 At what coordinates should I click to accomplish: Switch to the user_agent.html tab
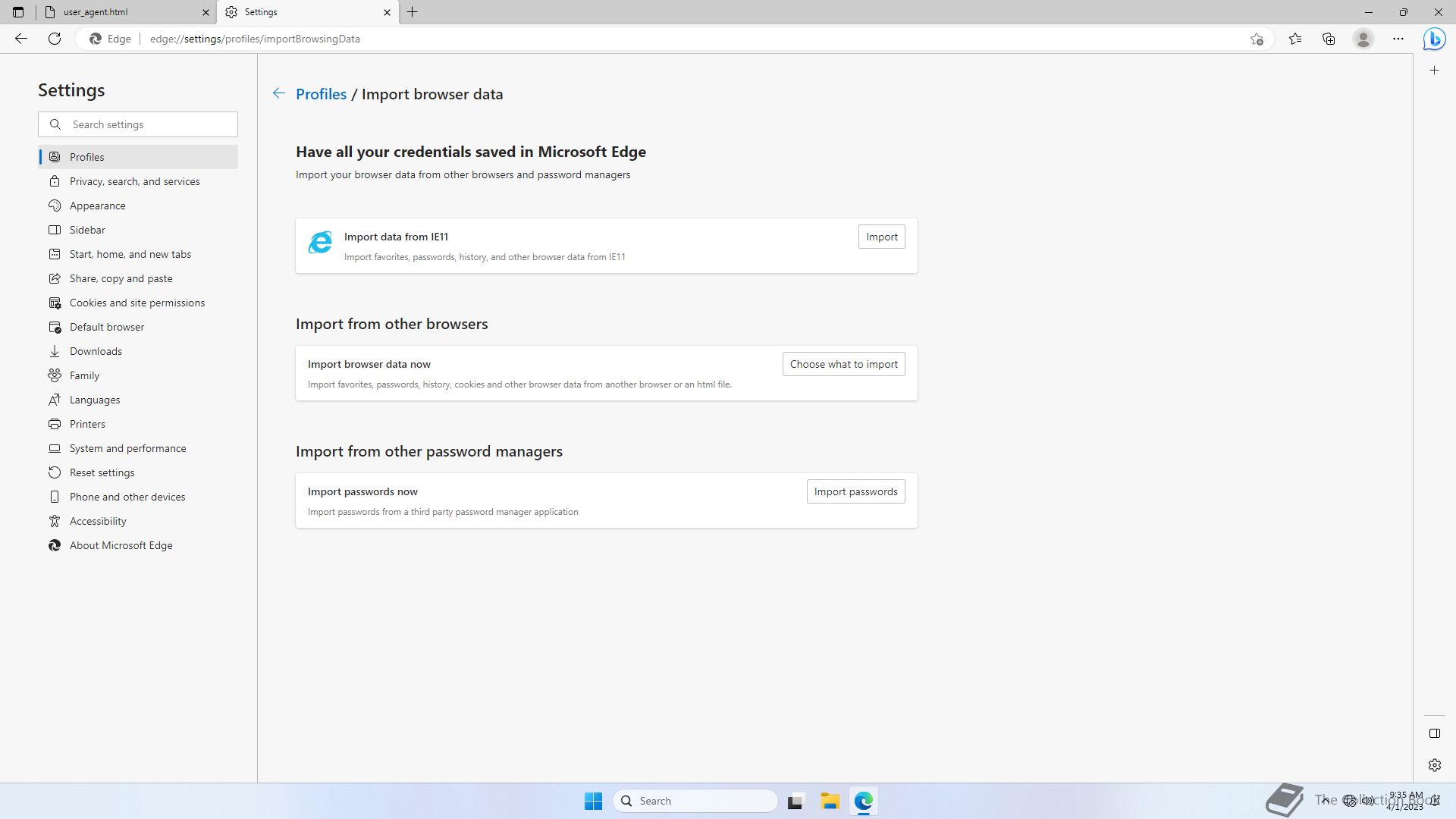tap(126, 12)
